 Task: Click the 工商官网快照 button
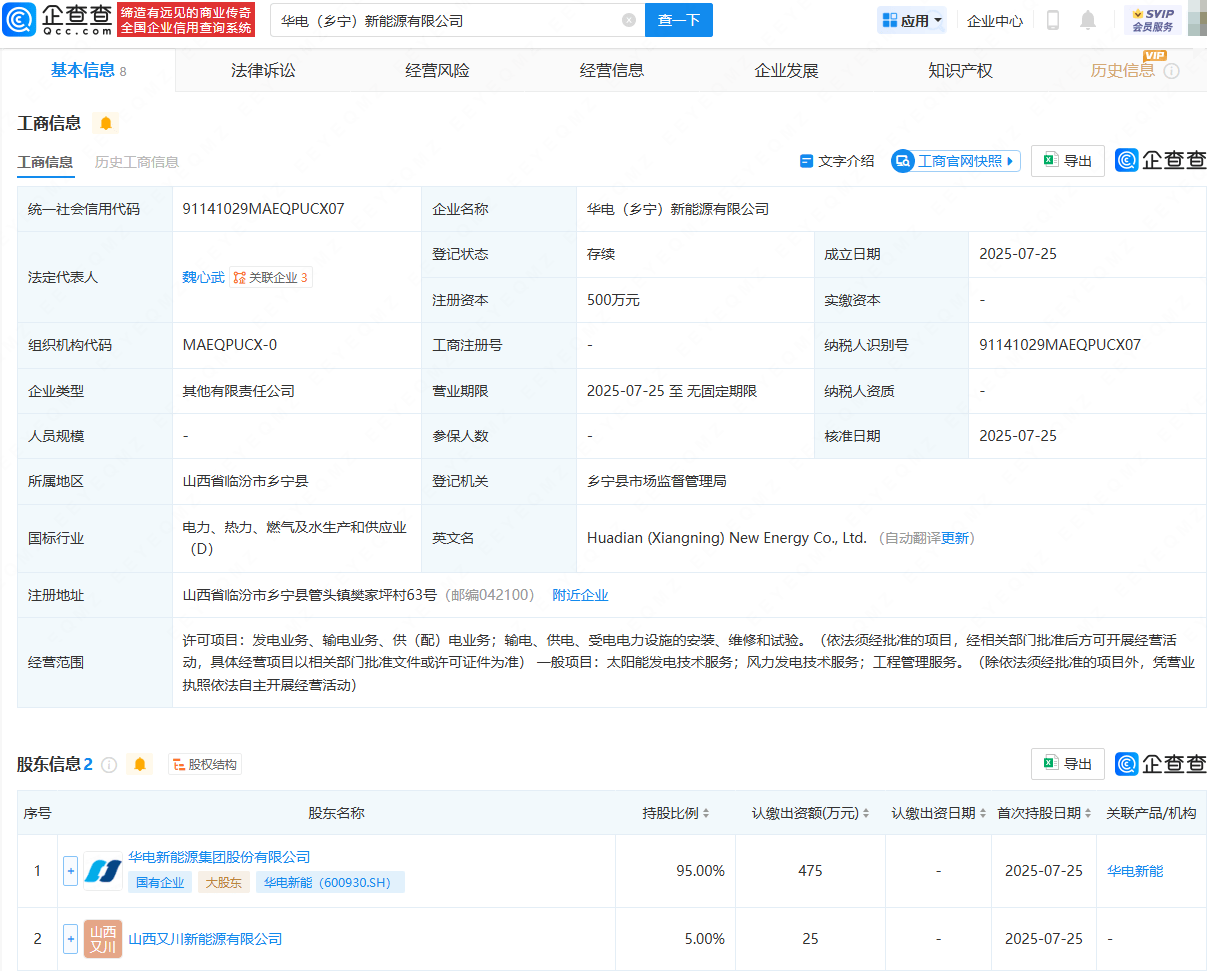pos(955,160)
